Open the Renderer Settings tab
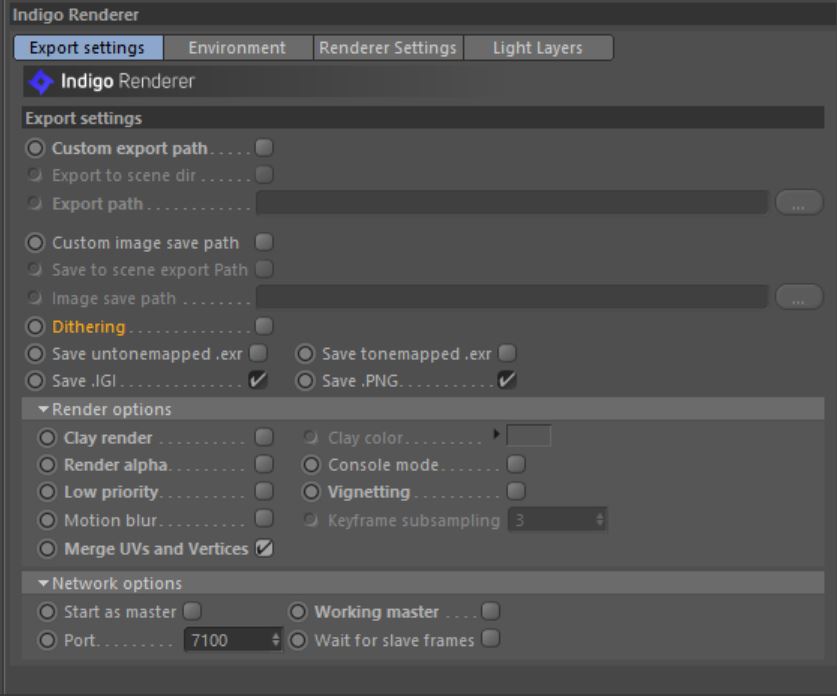The width and height of the screenshot is (837, 696). pyautogui.click(x=388, y=48)
